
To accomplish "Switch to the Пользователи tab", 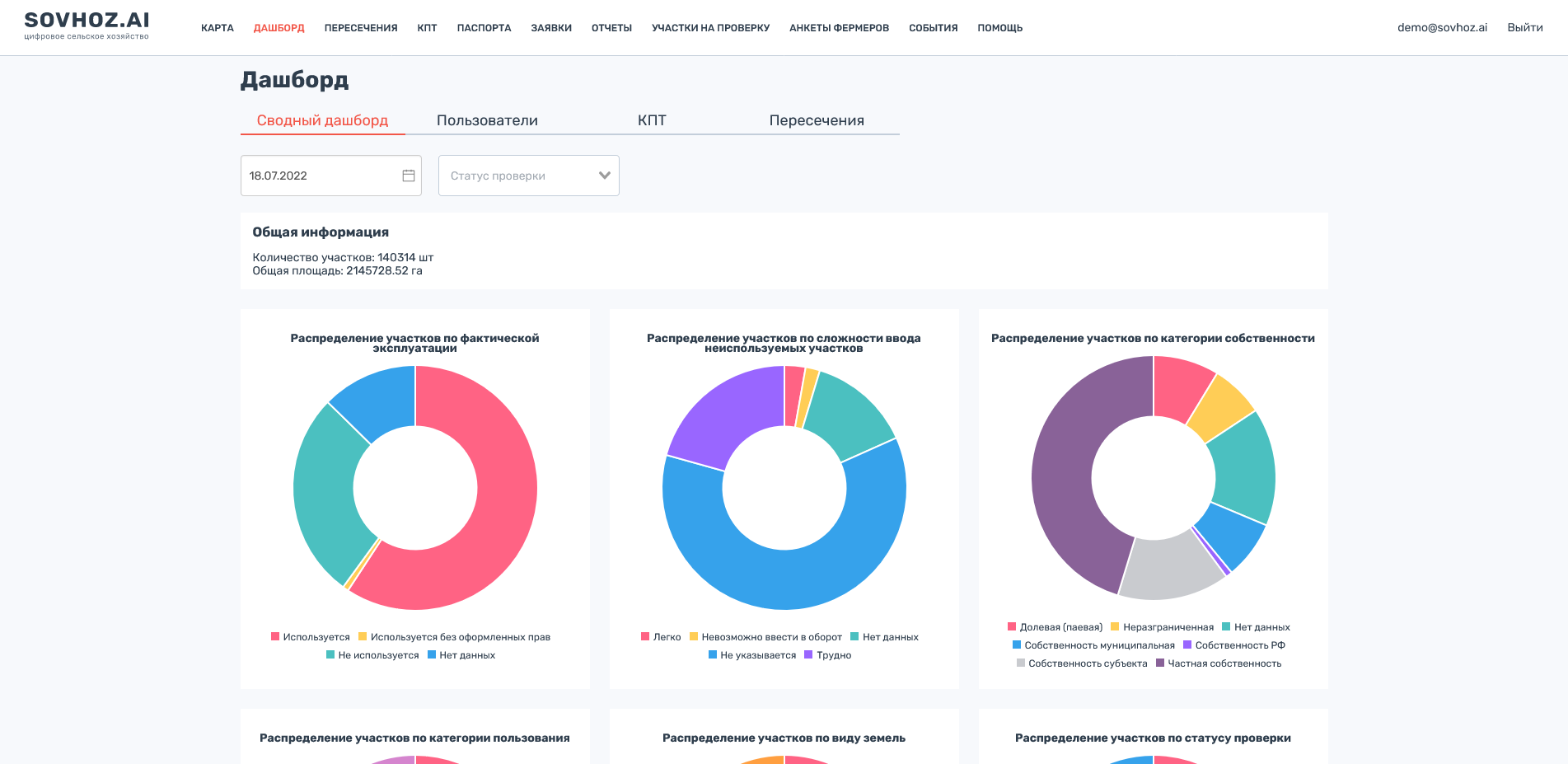I will coord(487,120).
